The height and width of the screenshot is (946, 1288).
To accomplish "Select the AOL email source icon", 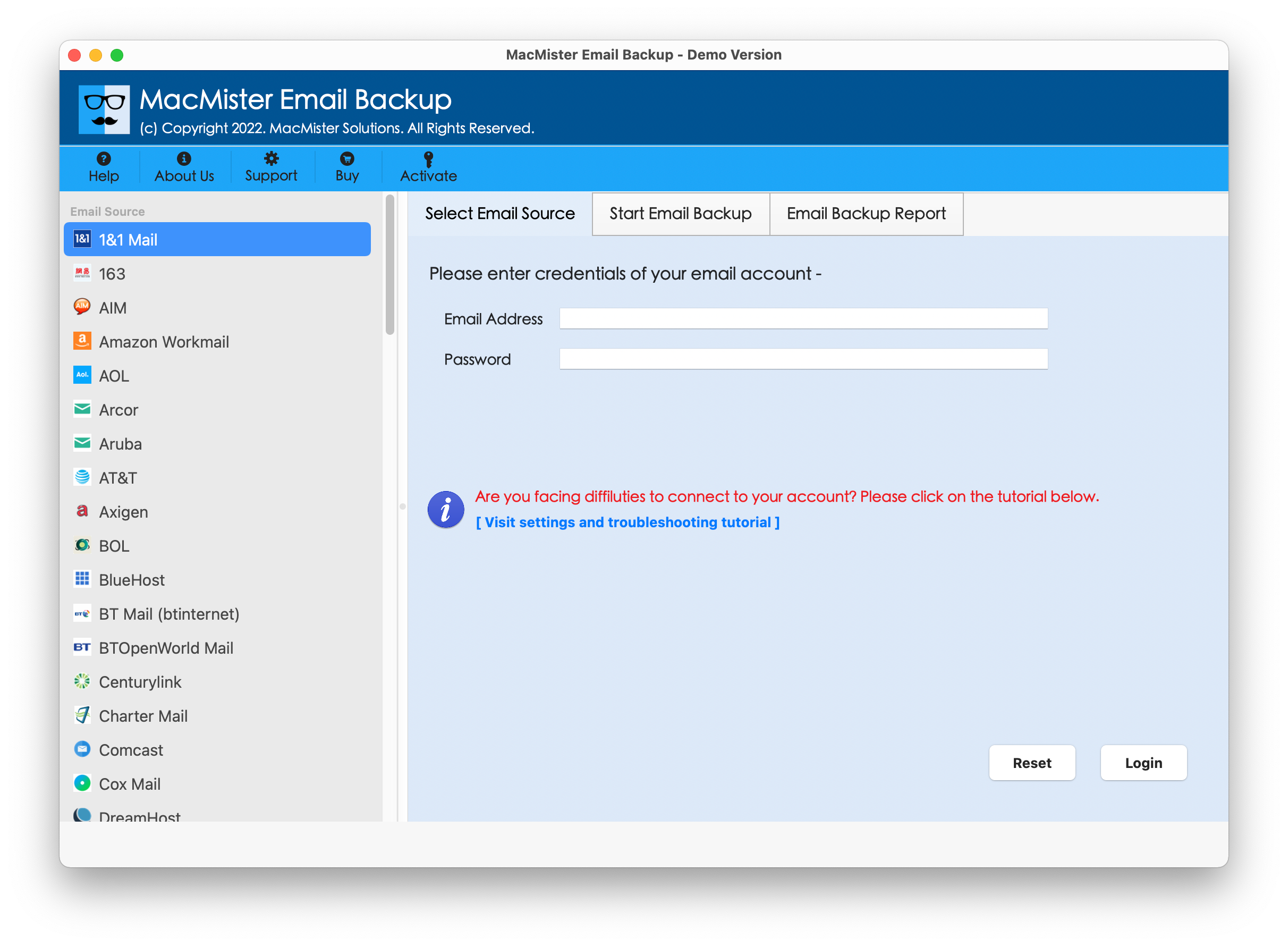I will tap(82, 375).
